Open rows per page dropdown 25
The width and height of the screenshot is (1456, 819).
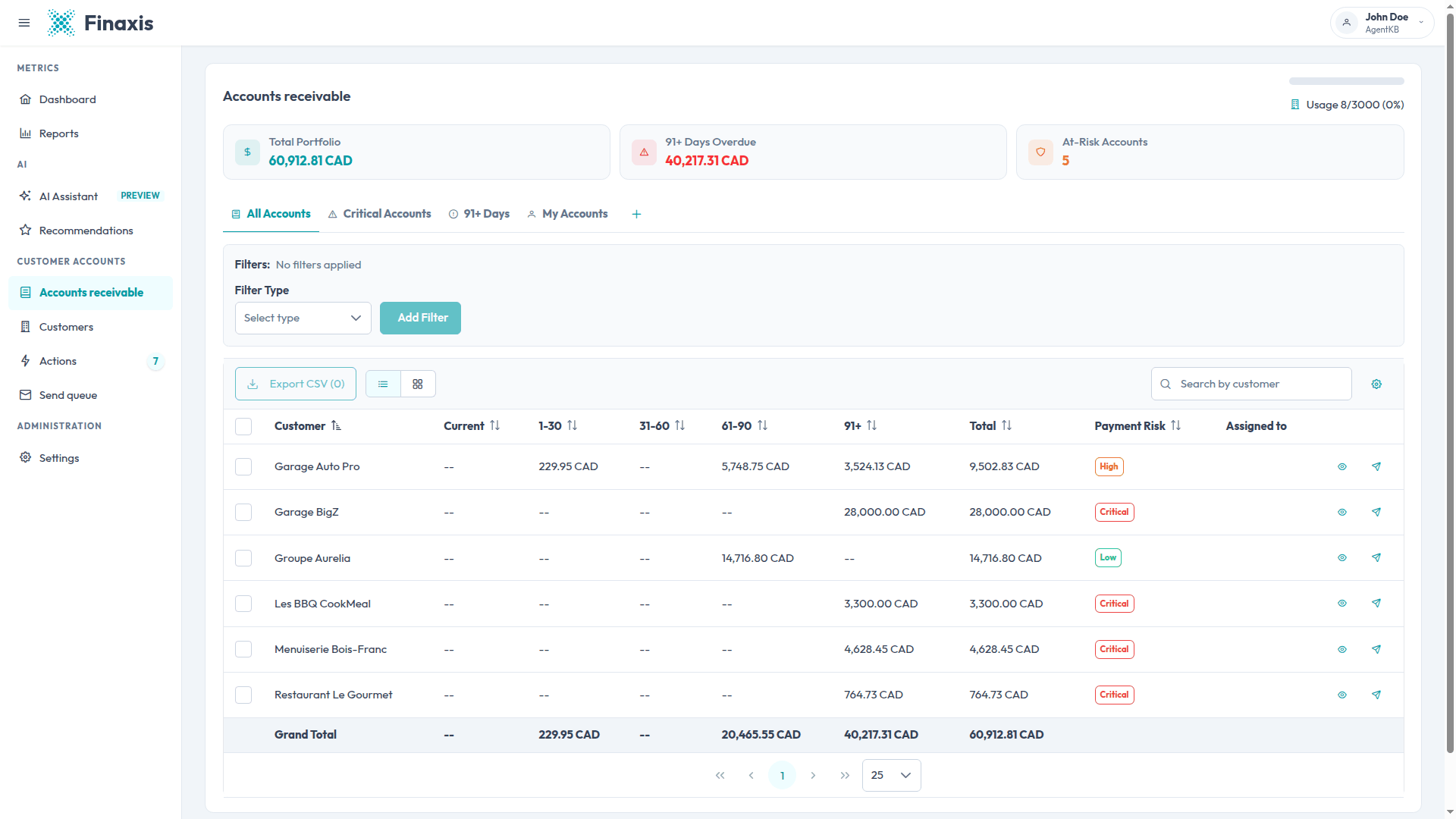891,776
